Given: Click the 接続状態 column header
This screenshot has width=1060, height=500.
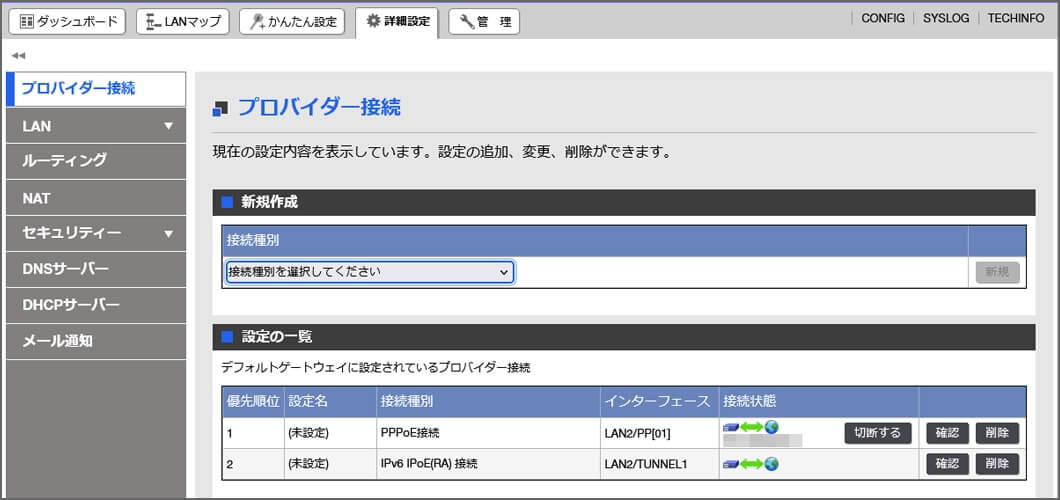Looking at the screenshot, I should pyautogui.click(x=818, y=401).
